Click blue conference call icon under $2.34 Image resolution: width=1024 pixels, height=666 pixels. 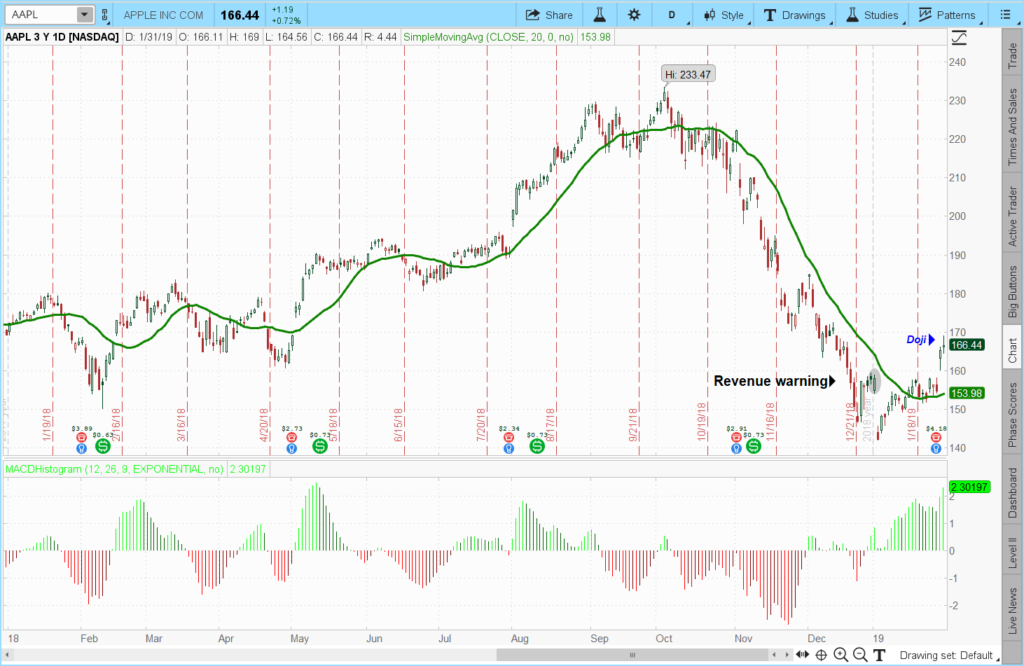coord(509,449)
